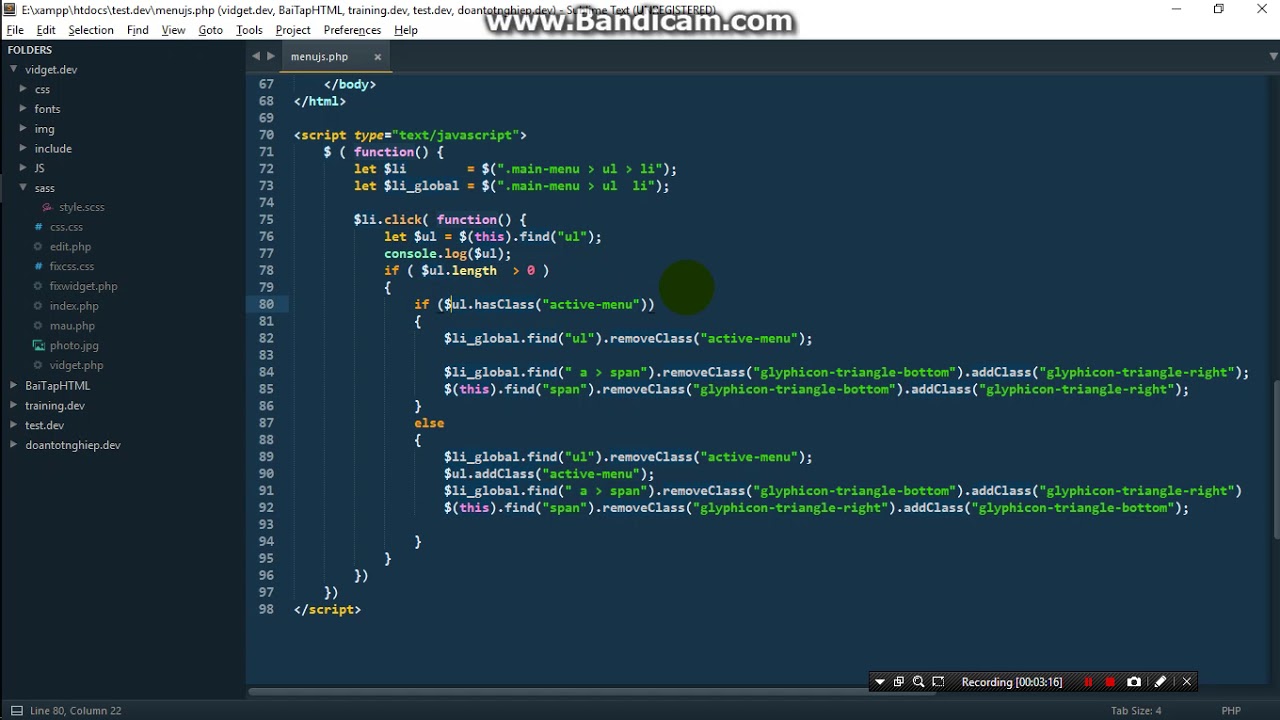Open the Edit menu
The height and width of the screenshot is (720, 1280).
46,30
